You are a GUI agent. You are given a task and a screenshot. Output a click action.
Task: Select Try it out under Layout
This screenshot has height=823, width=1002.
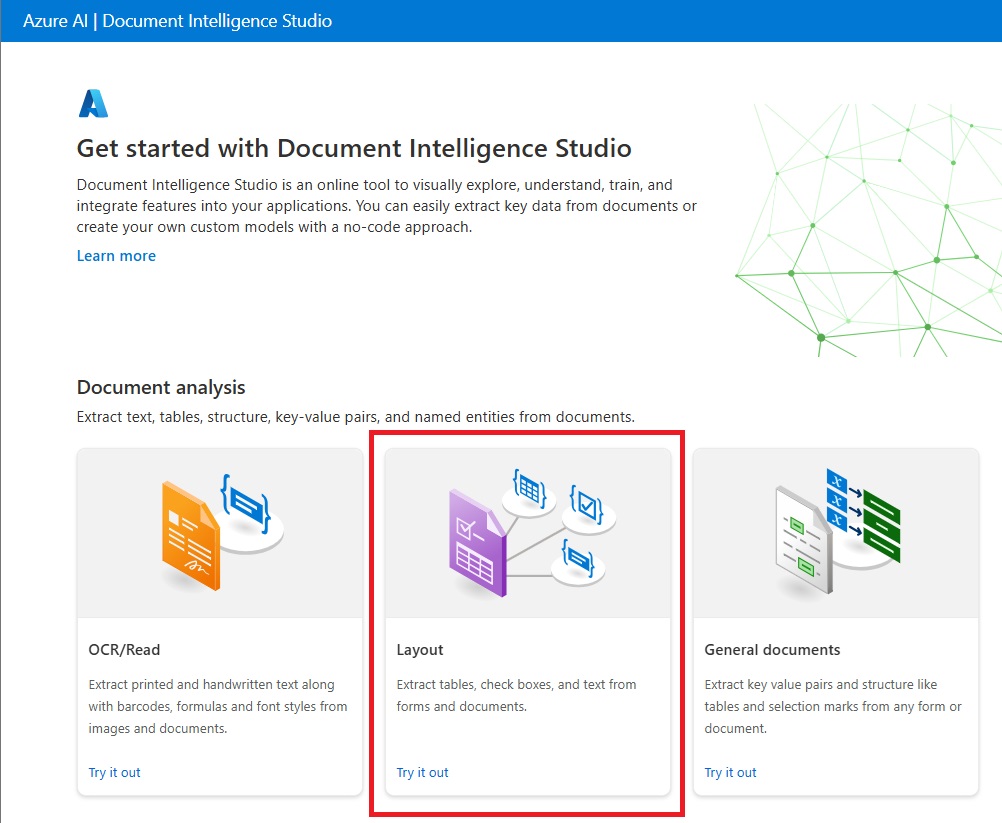422,772
